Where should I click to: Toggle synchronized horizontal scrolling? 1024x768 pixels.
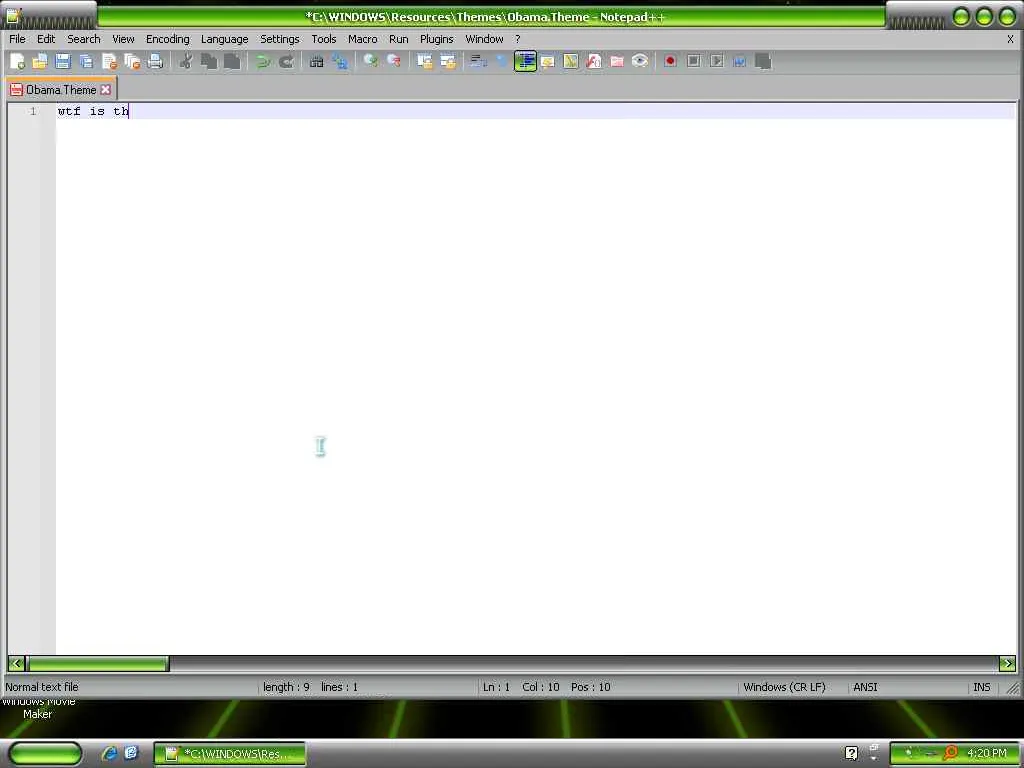(x=448, y=61)
